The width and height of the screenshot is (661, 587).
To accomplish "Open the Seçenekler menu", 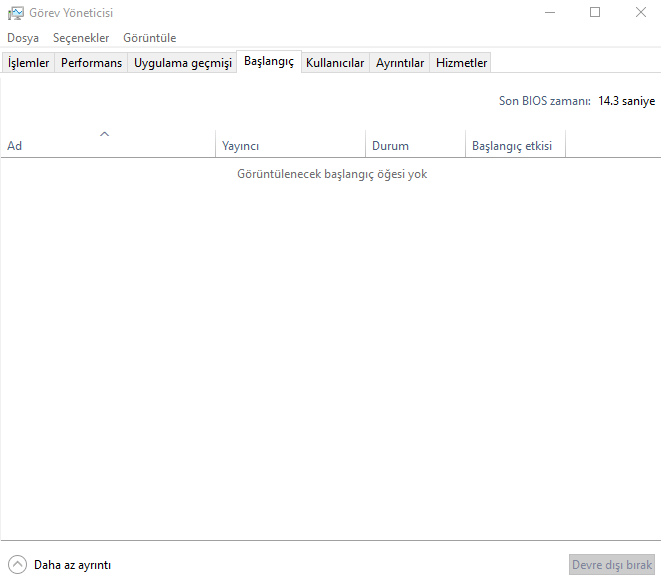I will click(x=81, y=38).
